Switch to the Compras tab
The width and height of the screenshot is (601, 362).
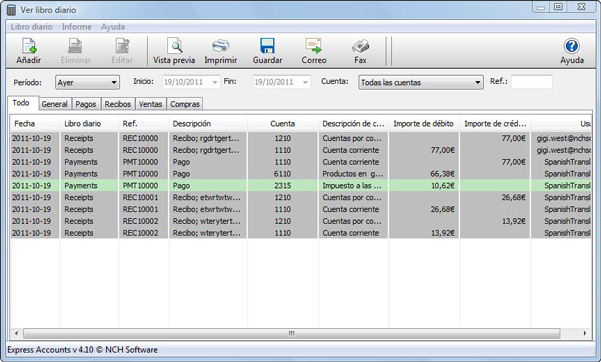point(185,104)
